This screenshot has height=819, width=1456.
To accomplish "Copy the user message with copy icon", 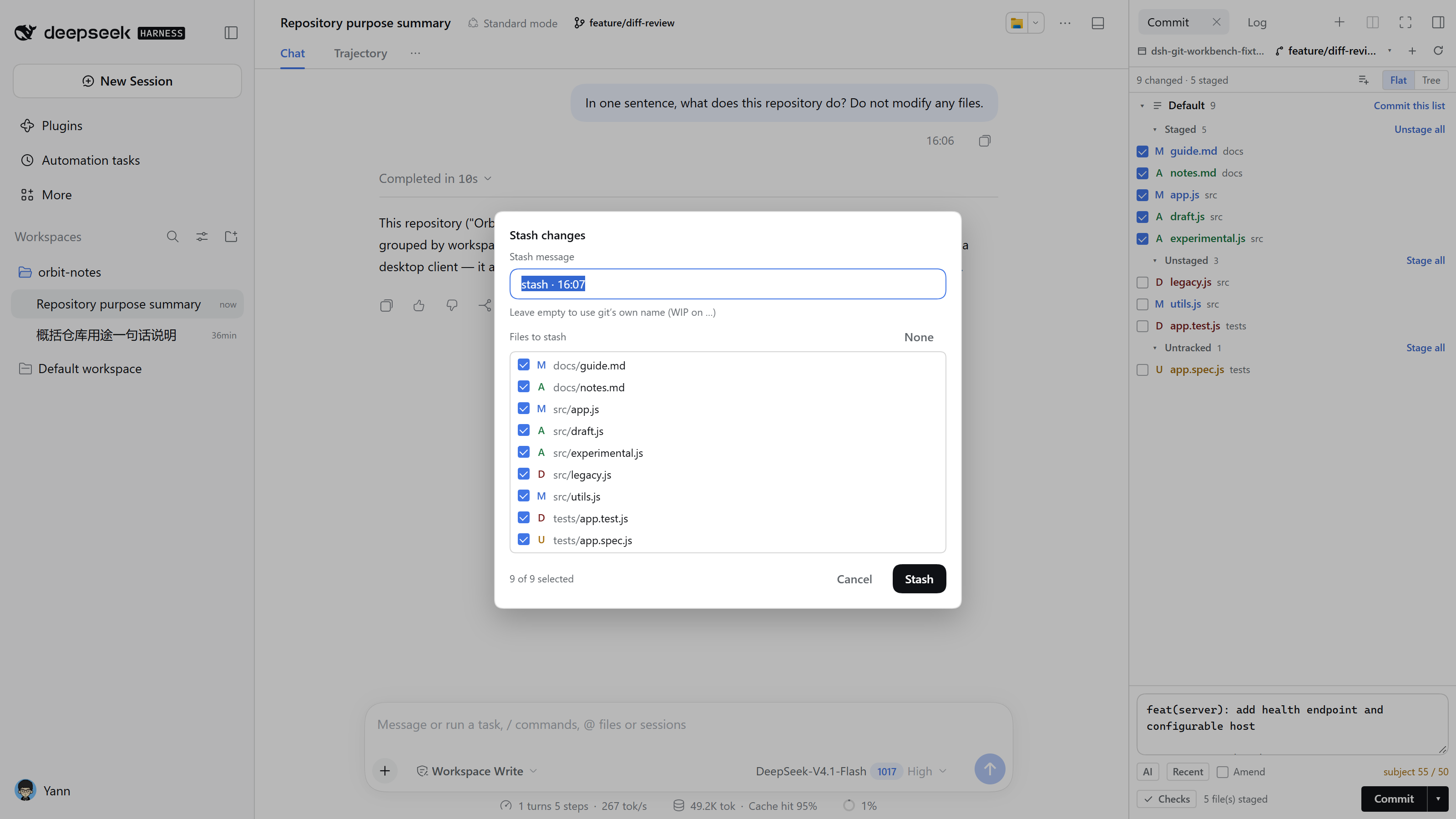I will pos(985,141).
